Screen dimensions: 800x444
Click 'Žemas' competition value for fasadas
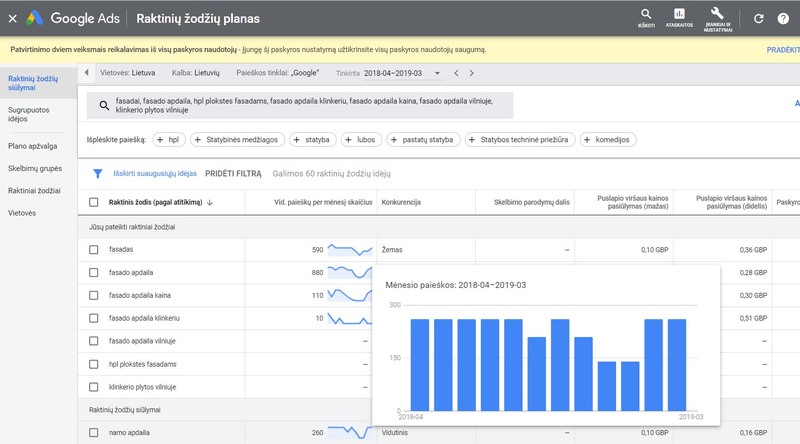tap(392, 250)
